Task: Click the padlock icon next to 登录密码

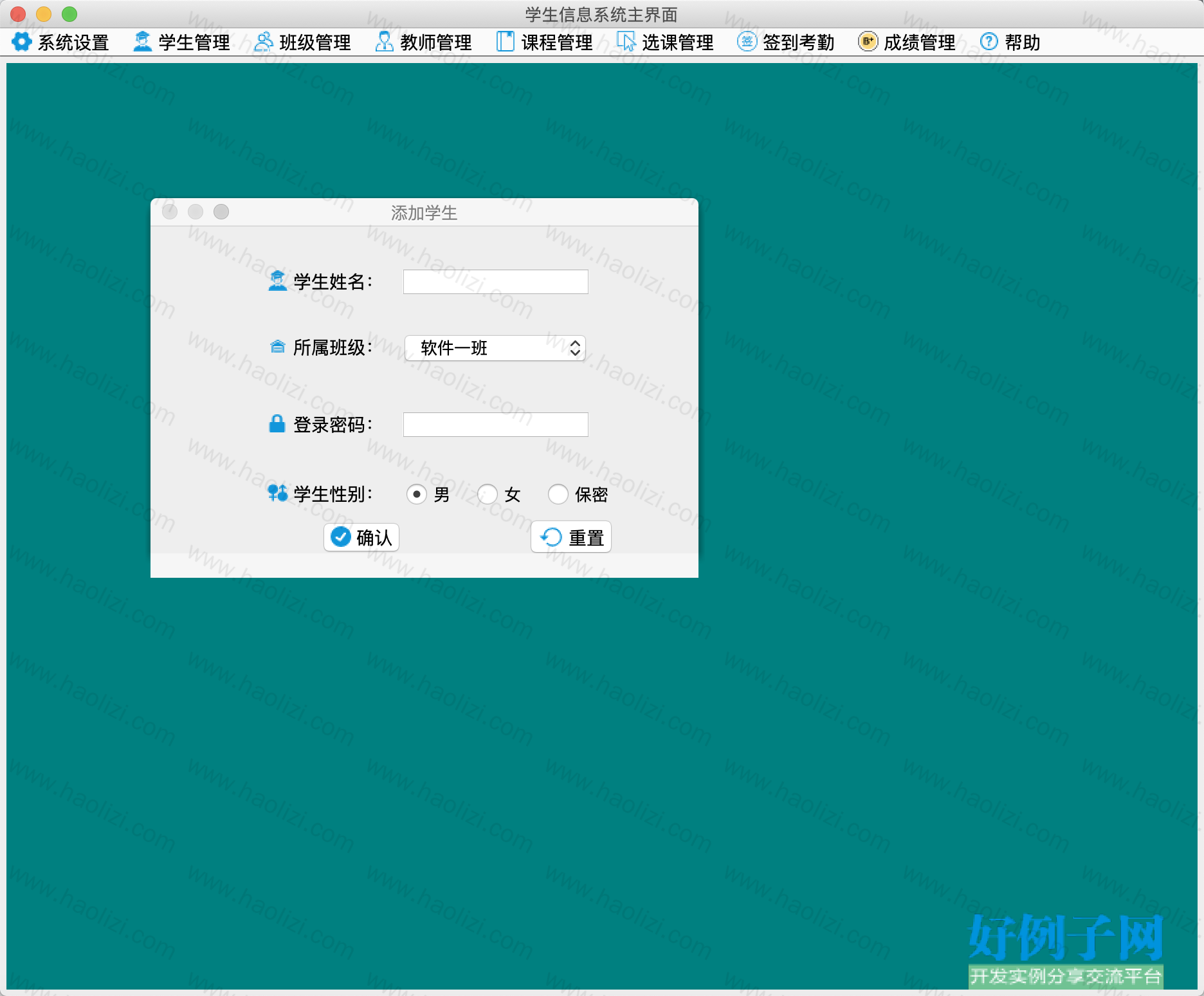Action: coord(277,424)
